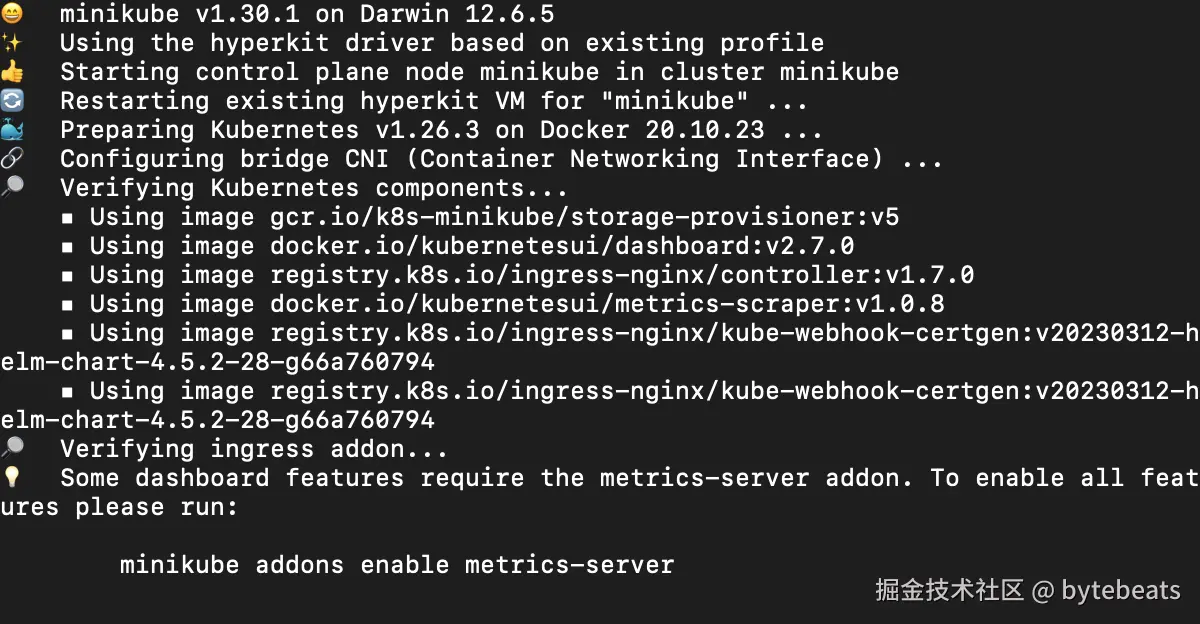Viewport: 1200px width, 624px height.
Task: Click the smiley emoji beside minikube v1.30.1
Action: coord(11,14)
